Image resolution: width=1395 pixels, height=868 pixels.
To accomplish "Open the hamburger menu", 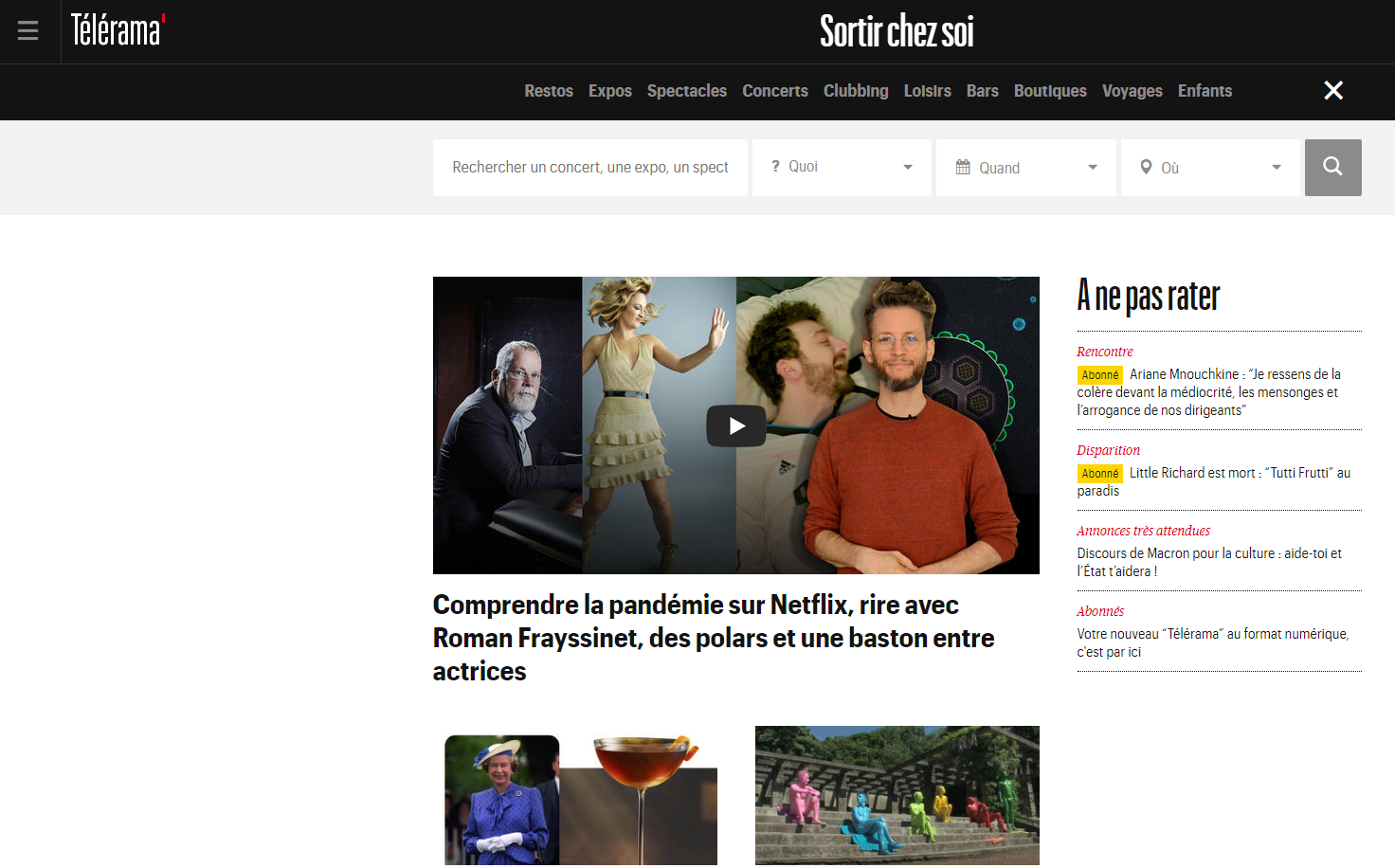I will [x=28, y=31].
